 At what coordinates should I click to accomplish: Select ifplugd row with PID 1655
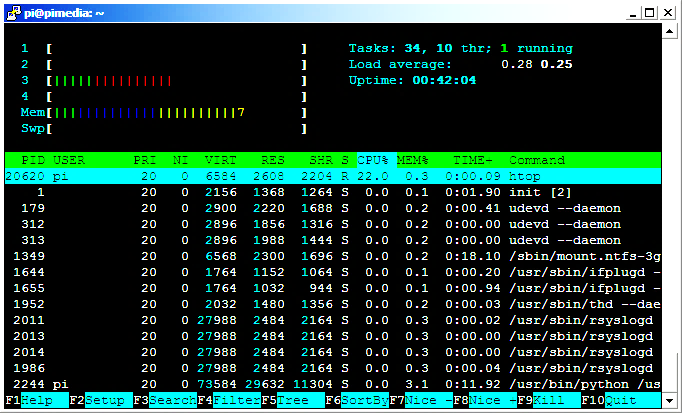coord(333,288)
